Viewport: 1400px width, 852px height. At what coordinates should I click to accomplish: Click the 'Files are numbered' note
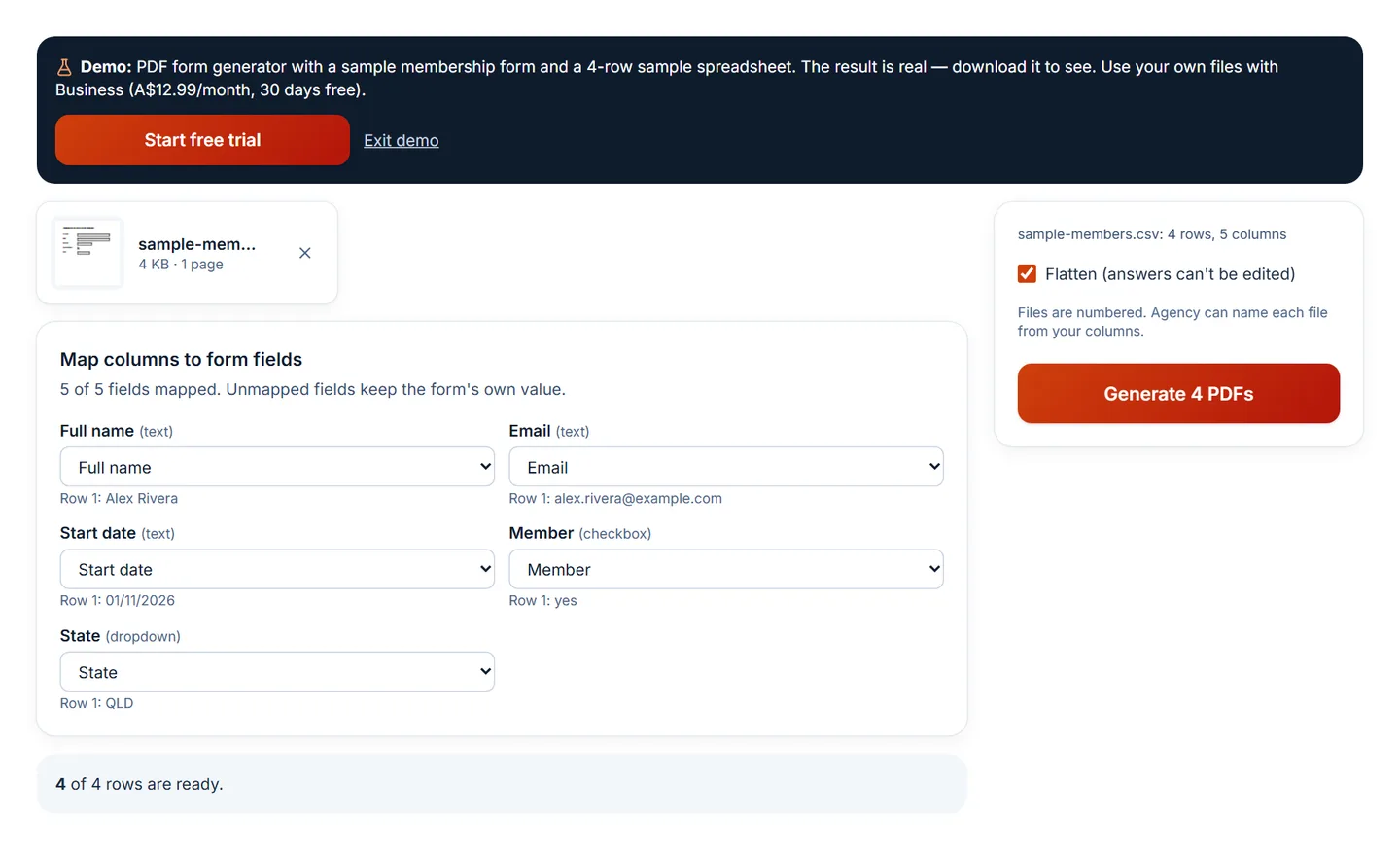[1172, 322]
